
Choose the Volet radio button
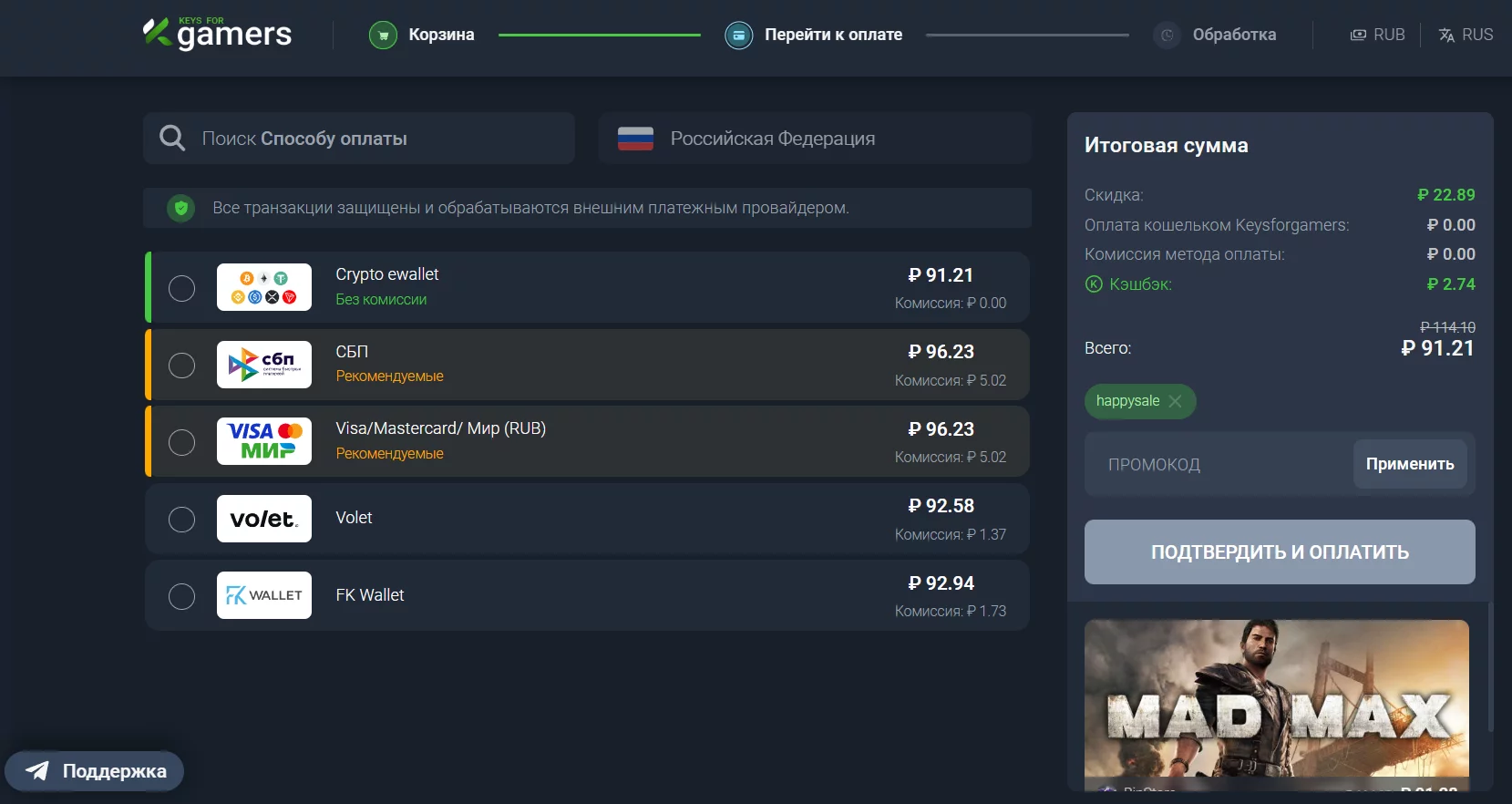point(182,520)
